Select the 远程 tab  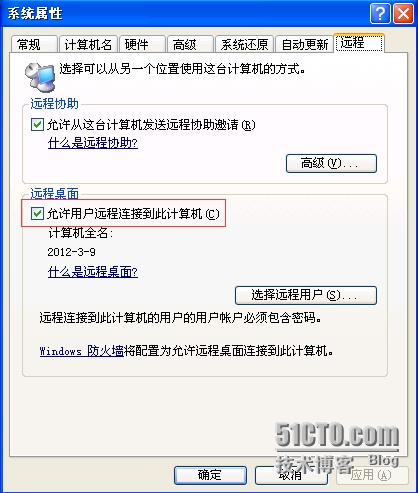(359, 43)
